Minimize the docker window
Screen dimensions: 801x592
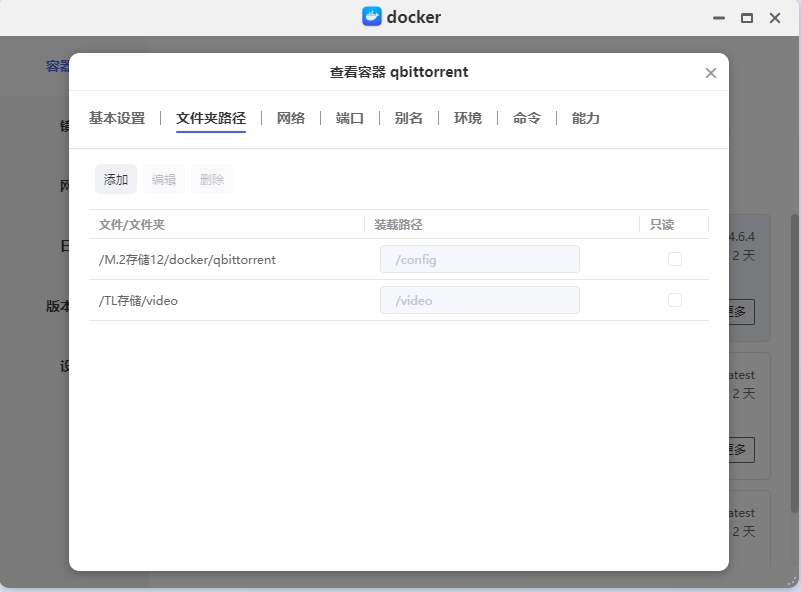point(719,18)
